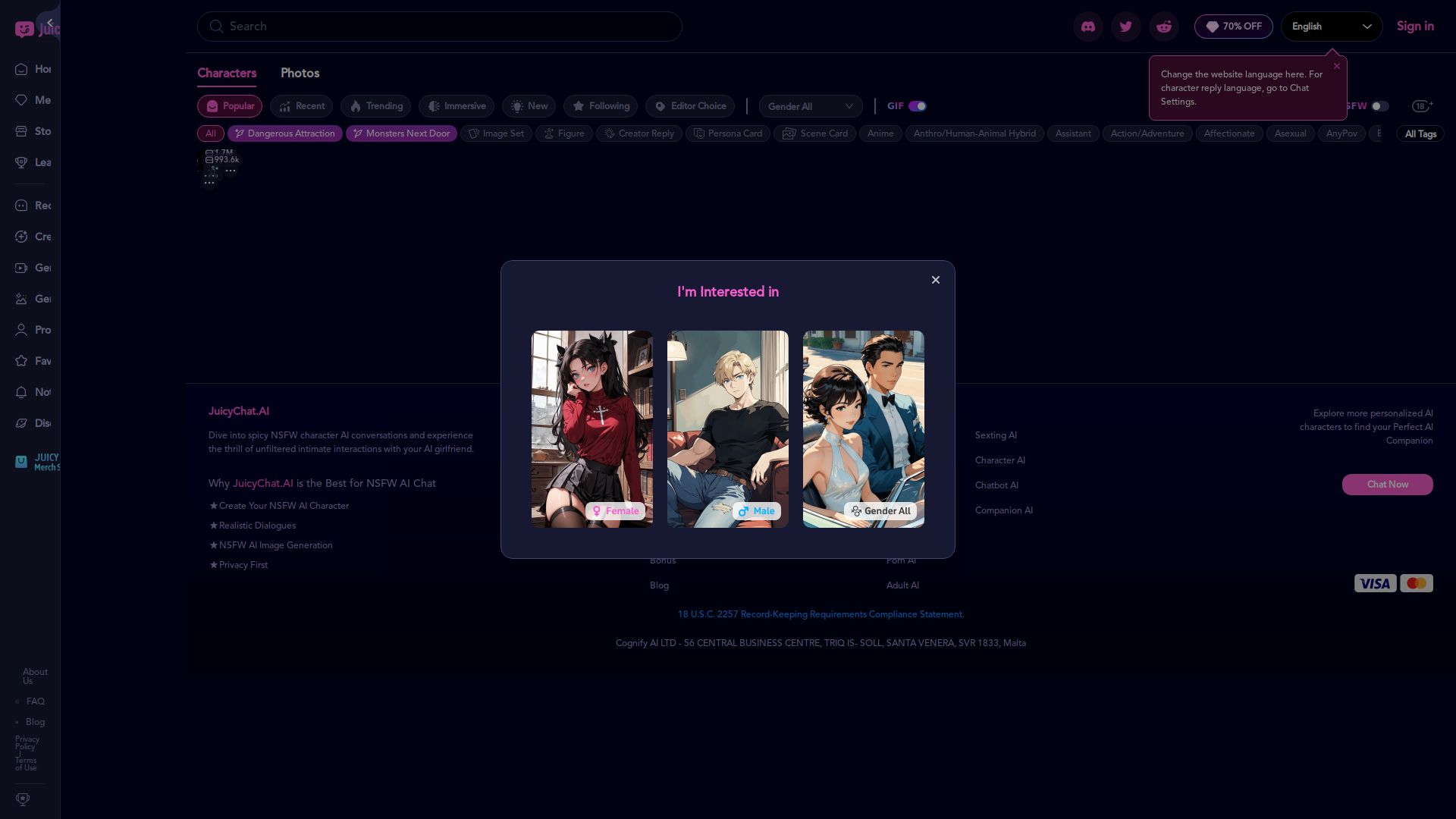Close the language tooltip popup
This screenshot has width=1456, height=819.
pyautogui.click(x=1337, y=66)
